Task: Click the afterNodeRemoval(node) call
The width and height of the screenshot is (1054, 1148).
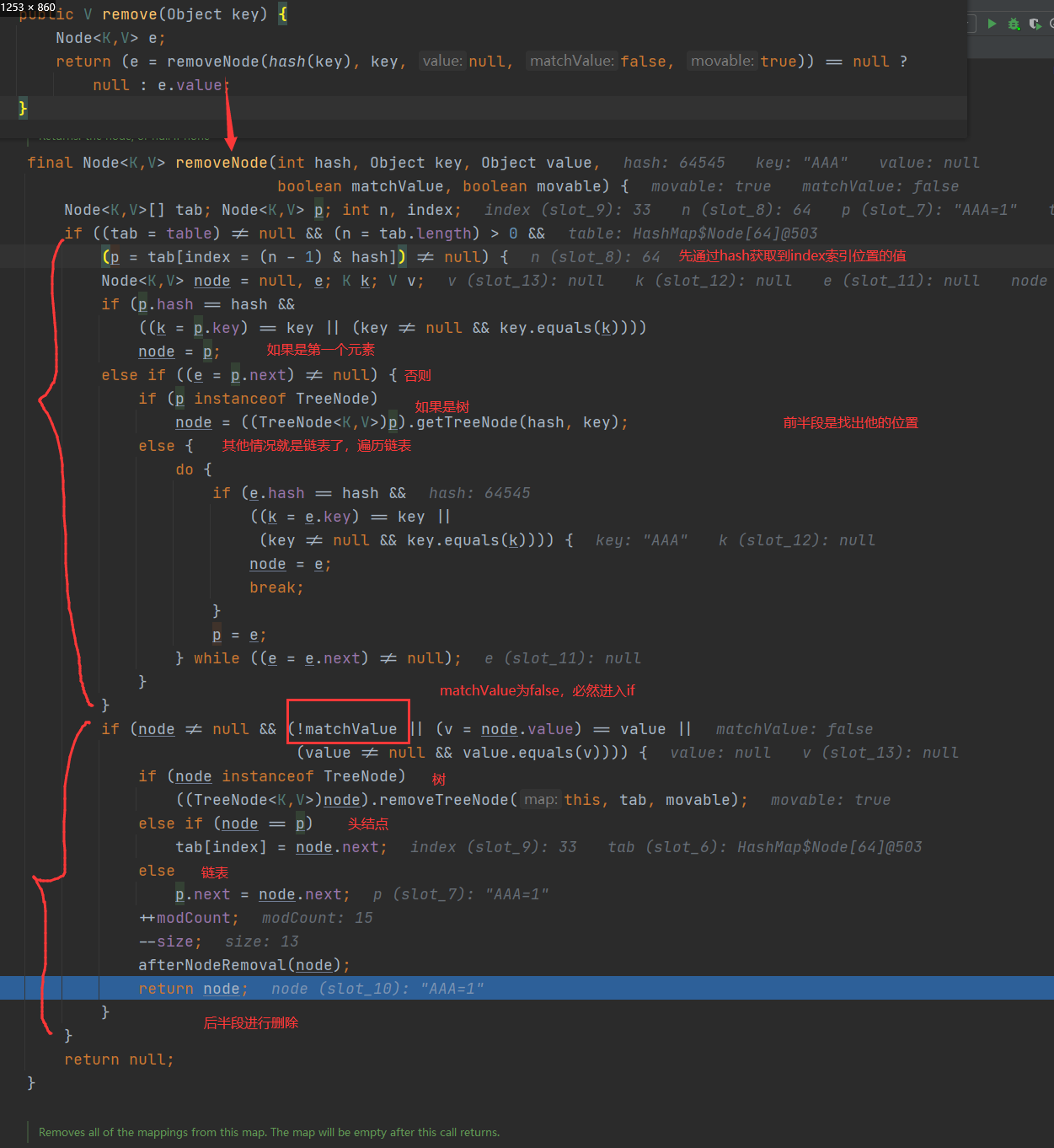Action: (x=243, y=965)
